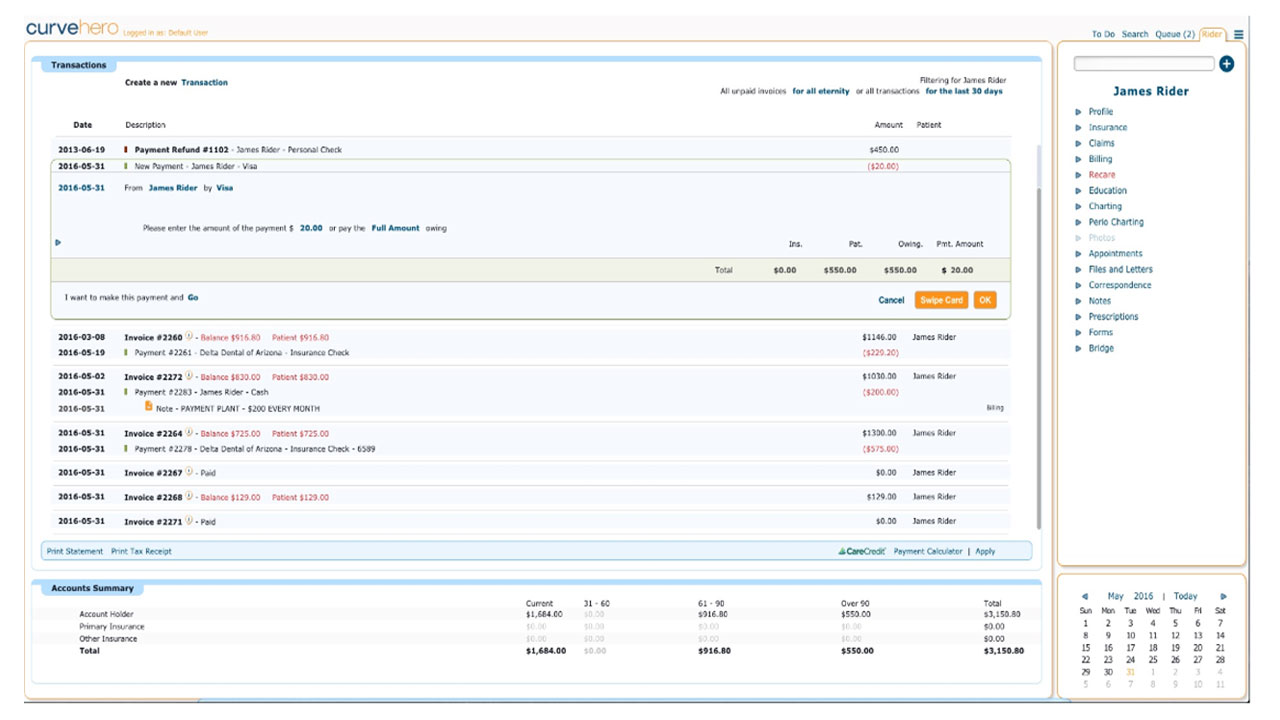Expand the Recare section
Image resolution: width=1280 pixels, height=720 pixels.
pos(1078,175)
